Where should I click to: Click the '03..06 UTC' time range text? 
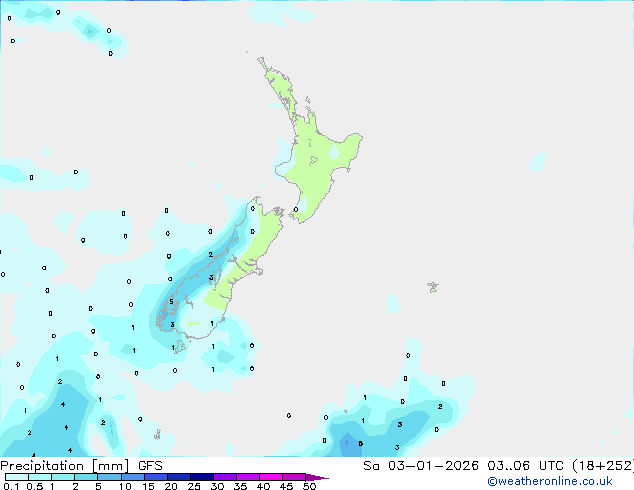525,466
